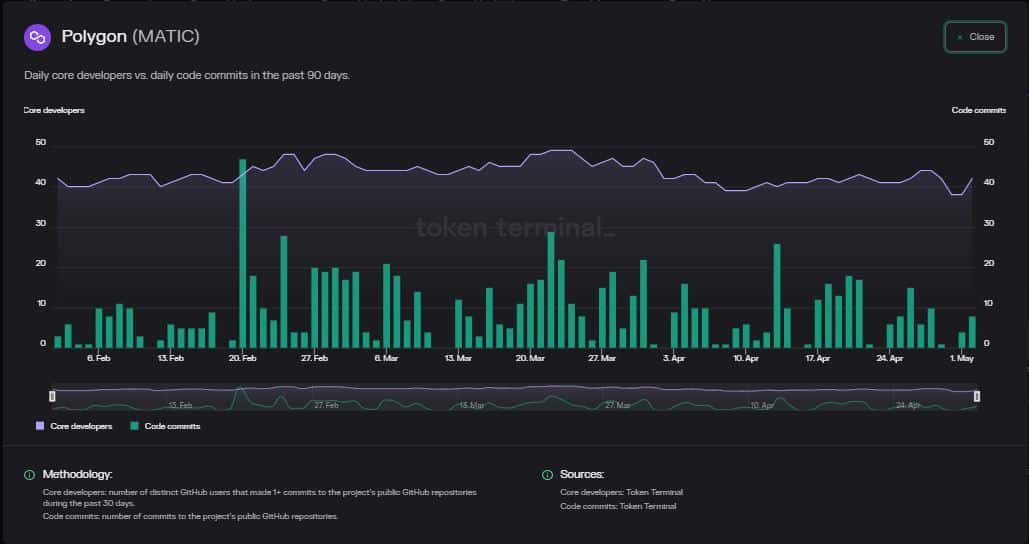Select the '20. Feb' x-axis label
1029x544 pixels.
pyautogui.click(x=243, y=358)
